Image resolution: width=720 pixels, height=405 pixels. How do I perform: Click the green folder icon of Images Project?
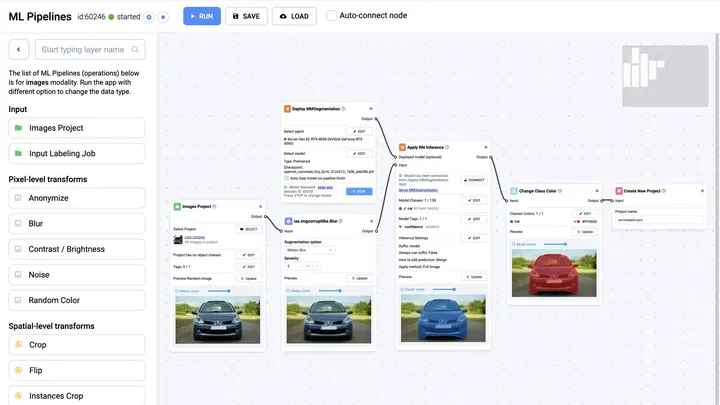click(x=18, y=128)
